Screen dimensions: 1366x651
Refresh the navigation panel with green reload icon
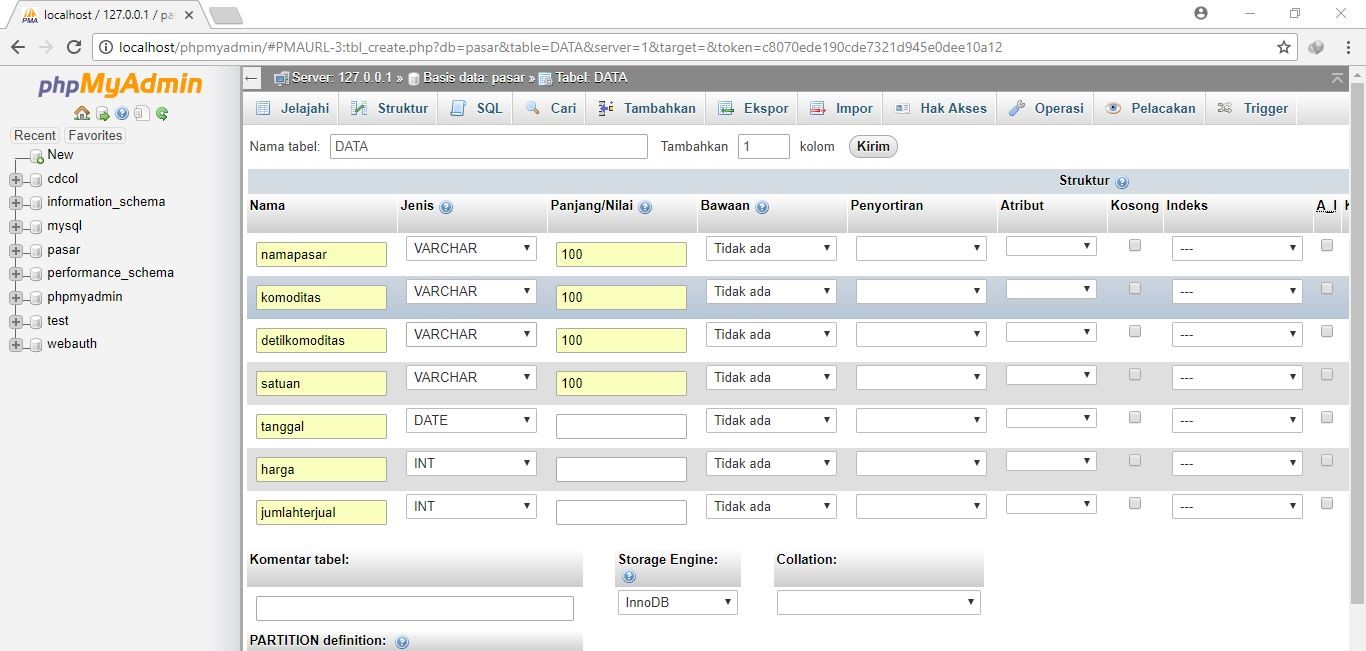(x=162, y=113)
